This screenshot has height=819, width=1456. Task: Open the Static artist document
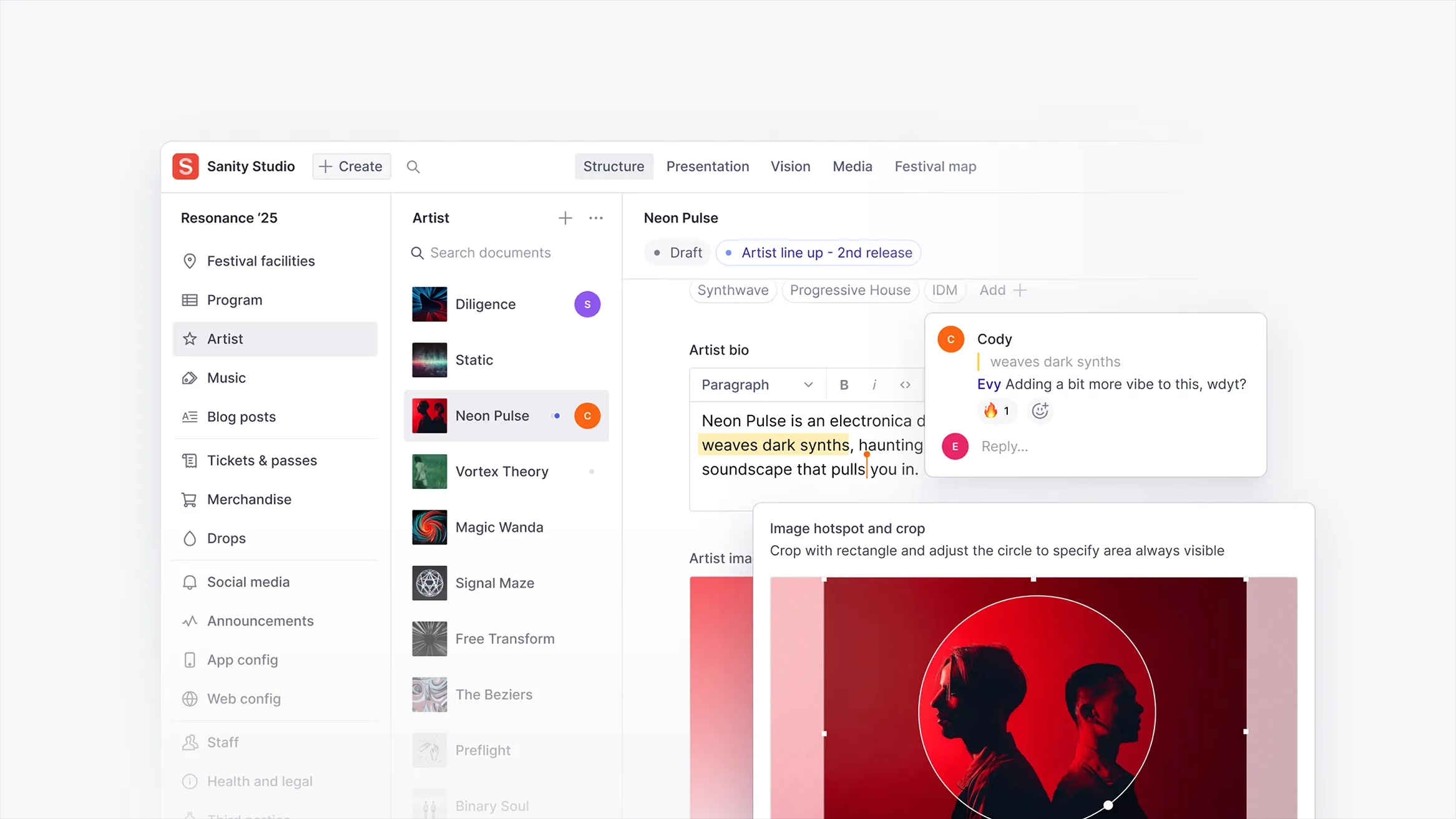(507, 360)
